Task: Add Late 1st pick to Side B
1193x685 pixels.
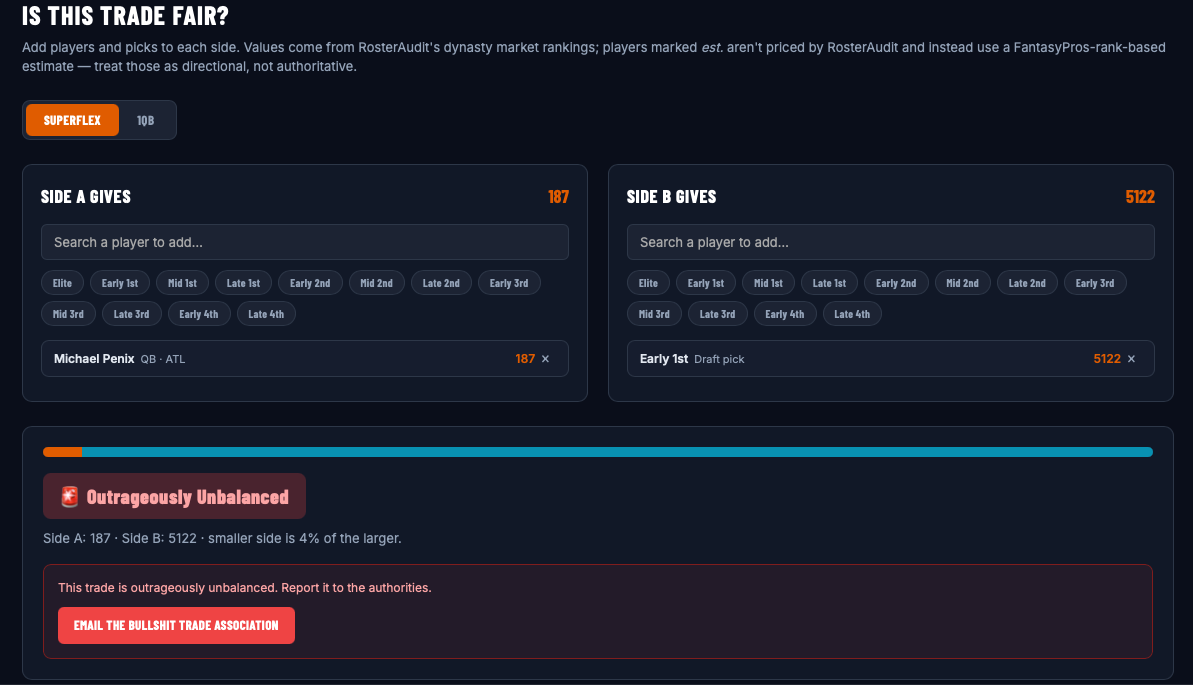Action: coord(829,283)
